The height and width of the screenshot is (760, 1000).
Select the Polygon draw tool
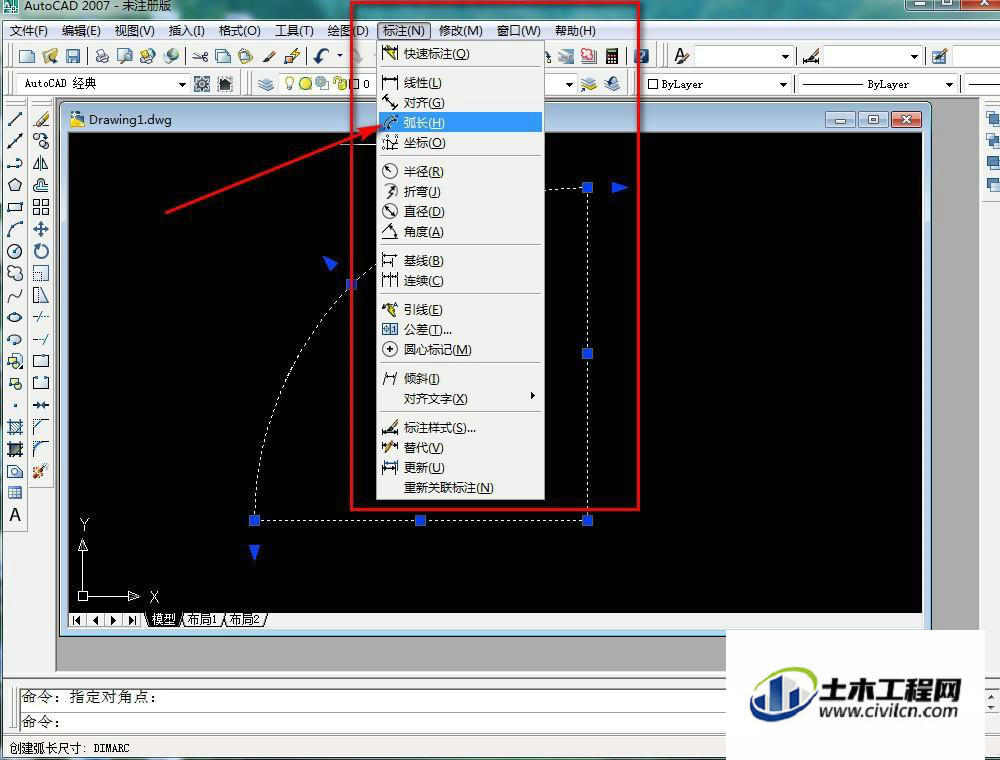click(15, 185)
